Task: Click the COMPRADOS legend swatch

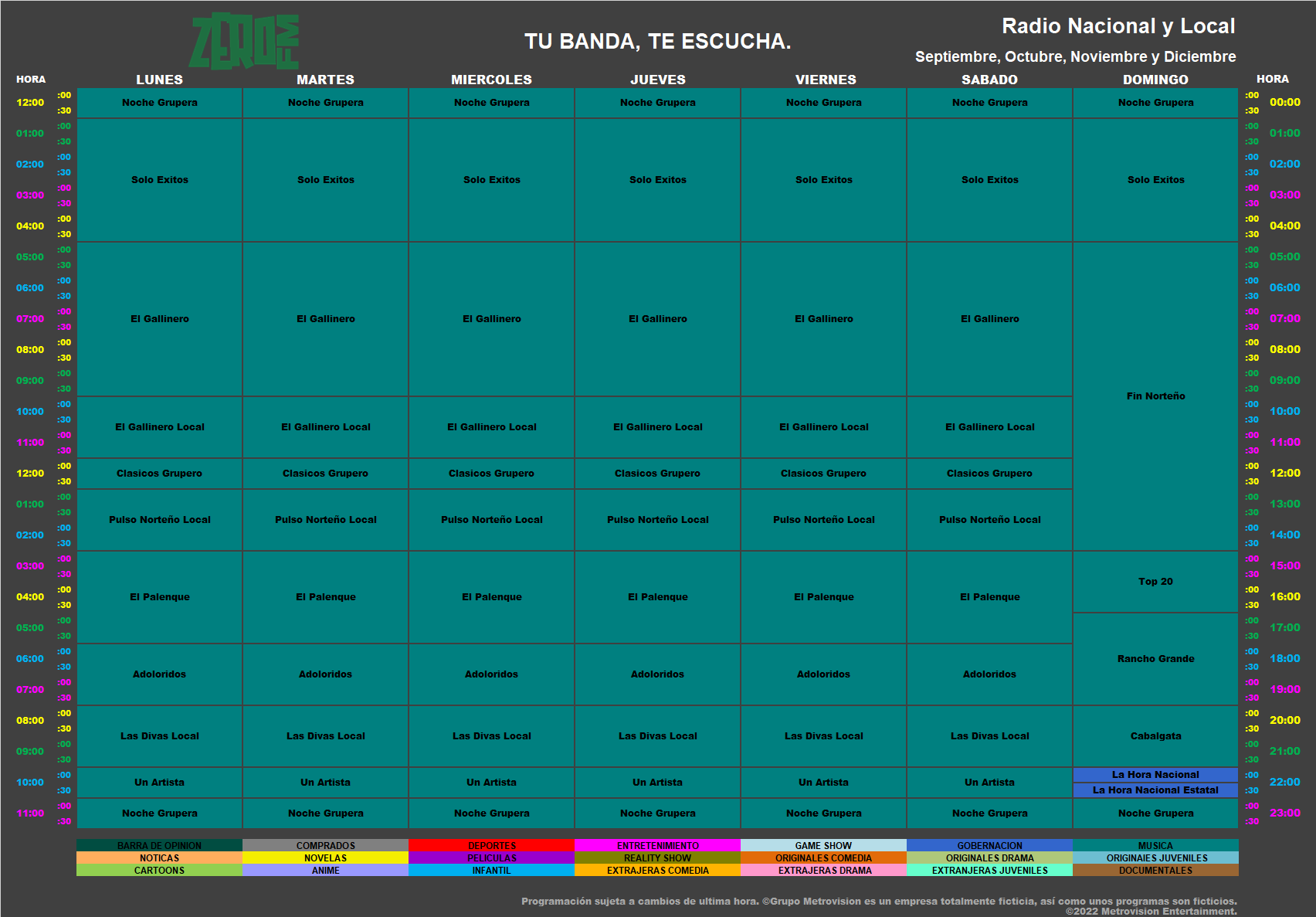Action: point(326,845)
